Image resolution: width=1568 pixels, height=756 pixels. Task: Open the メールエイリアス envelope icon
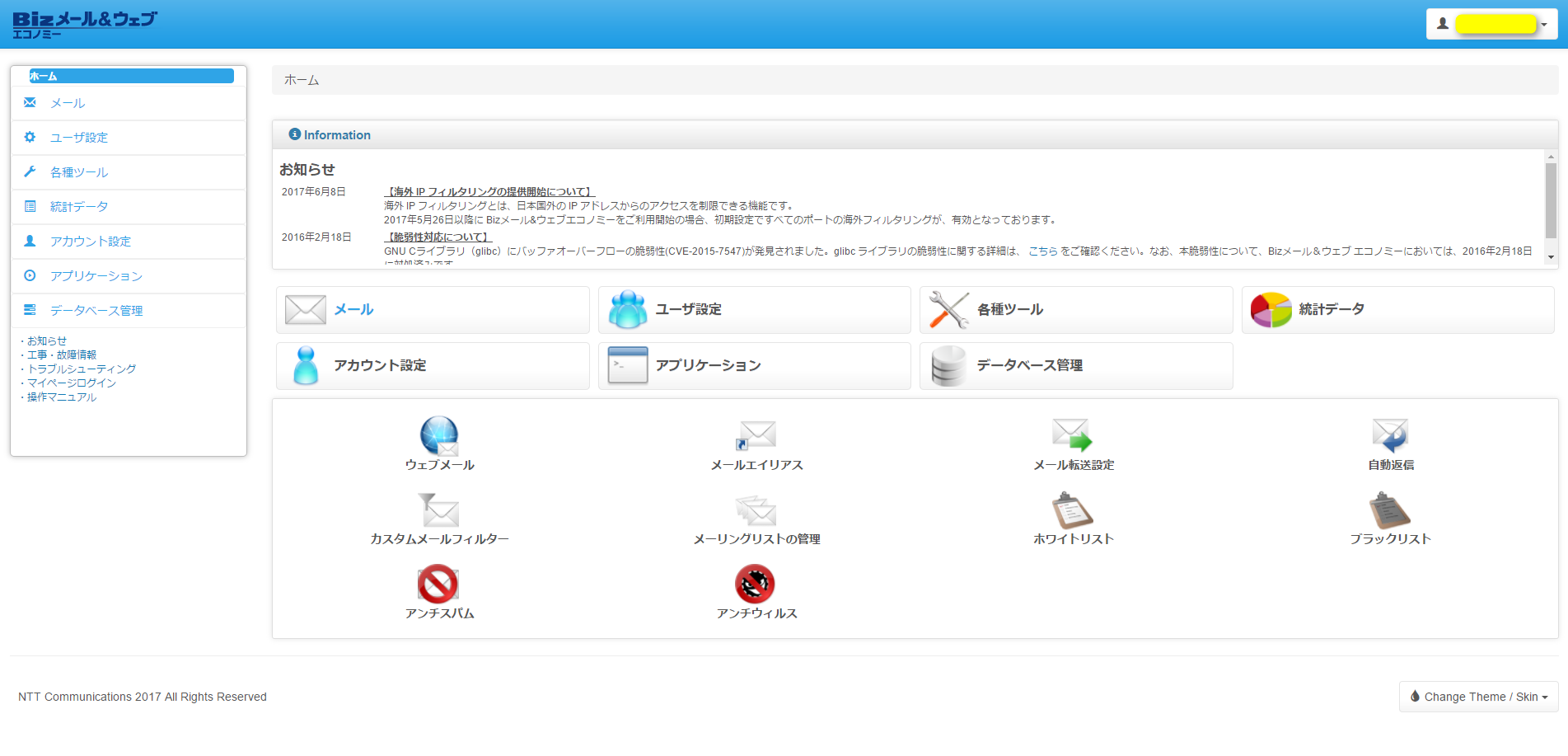pos(756,435)
